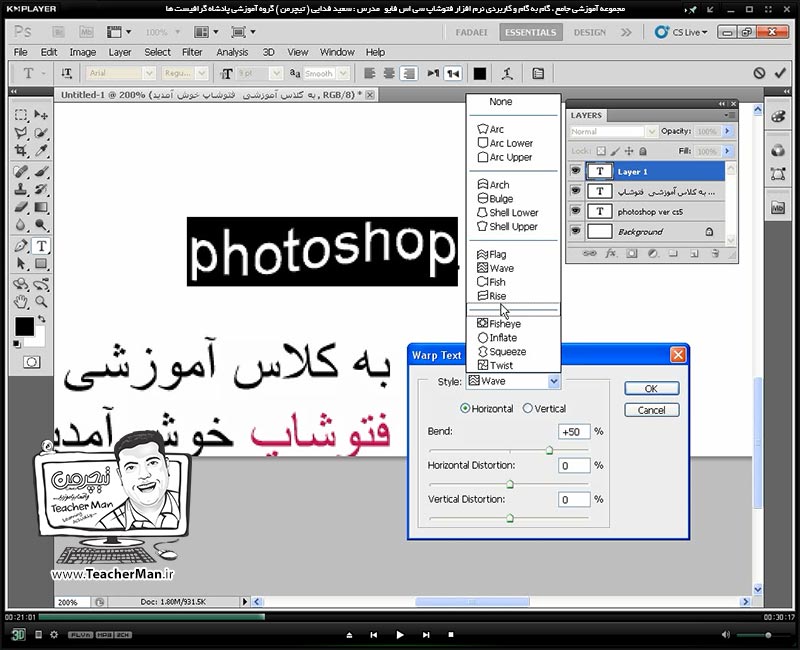The height and width of the screenshot is (650, 800).
Task: Switch to the FADAEI workspace
Action: click(471, 32)
